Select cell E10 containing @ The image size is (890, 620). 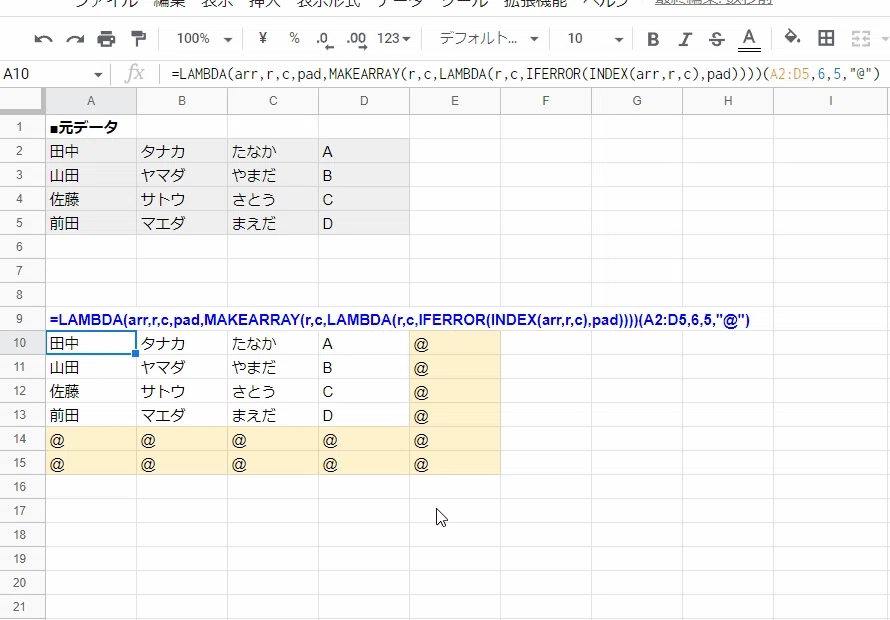pyautogui.click(x=455, y=343)
